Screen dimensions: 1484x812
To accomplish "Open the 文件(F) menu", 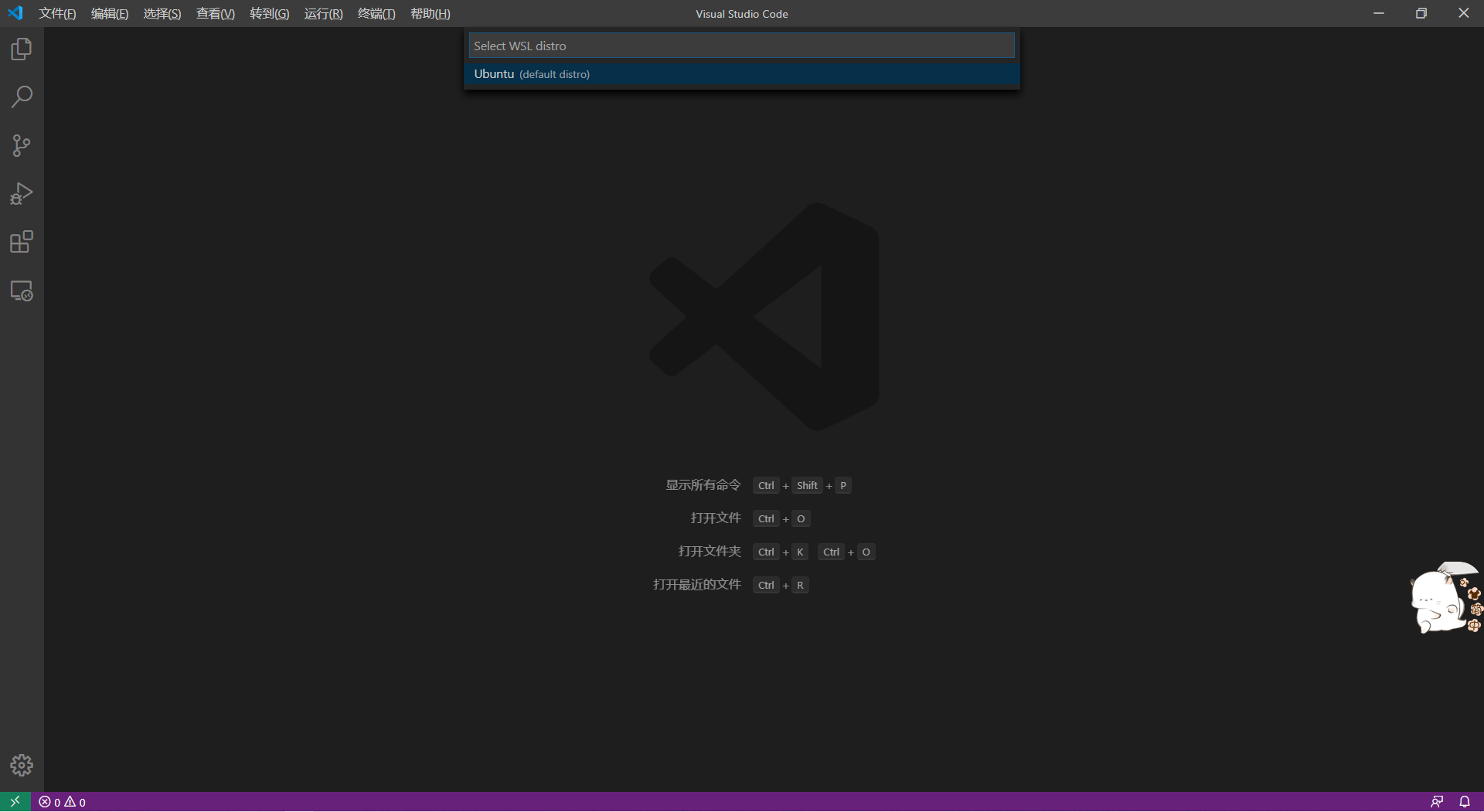I will [x=57, y=14].
